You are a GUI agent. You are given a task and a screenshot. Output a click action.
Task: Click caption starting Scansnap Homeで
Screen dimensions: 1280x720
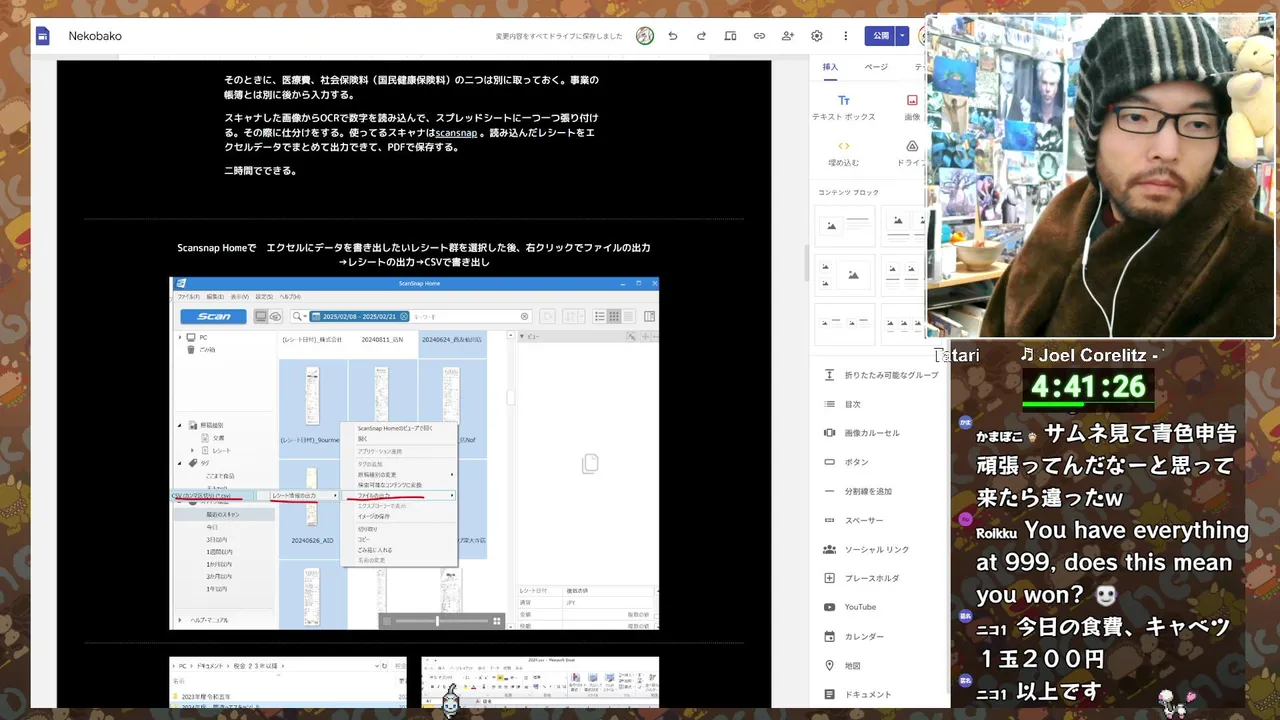(414, 255)
